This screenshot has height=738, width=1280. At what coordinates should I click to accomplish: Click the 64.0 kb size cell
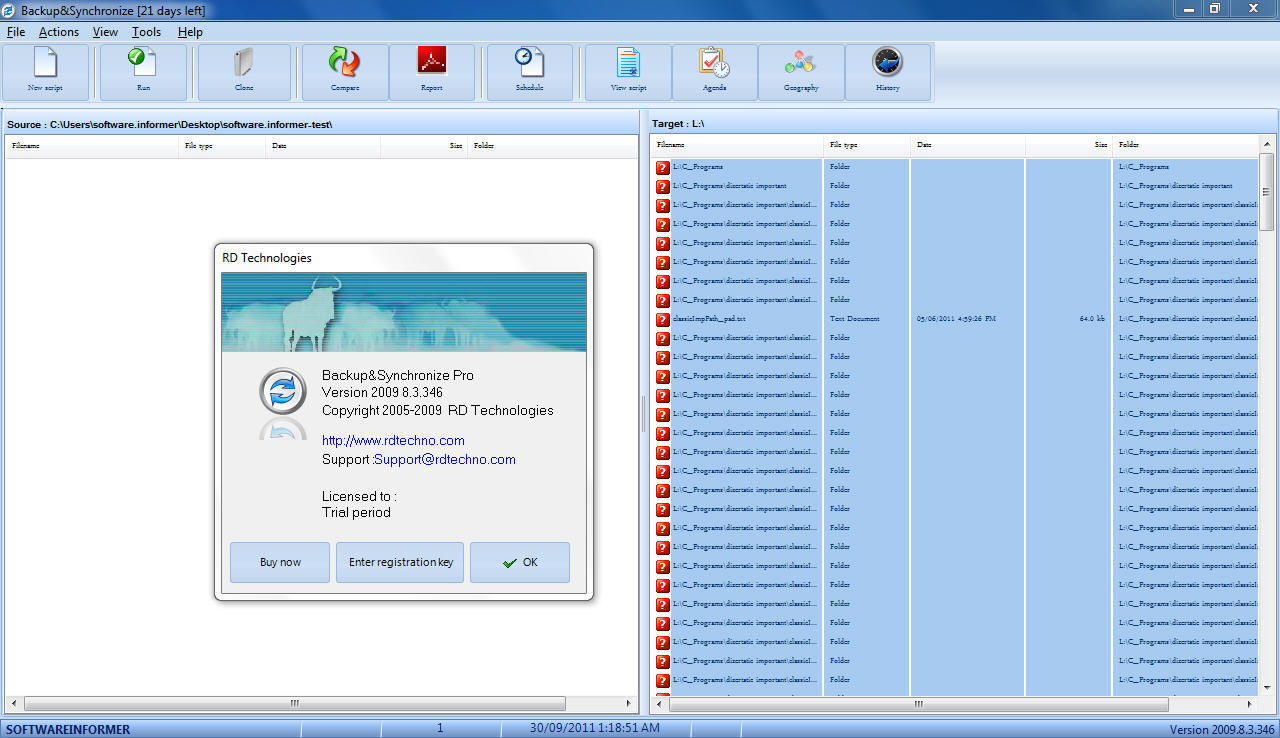click(1092, 319)
